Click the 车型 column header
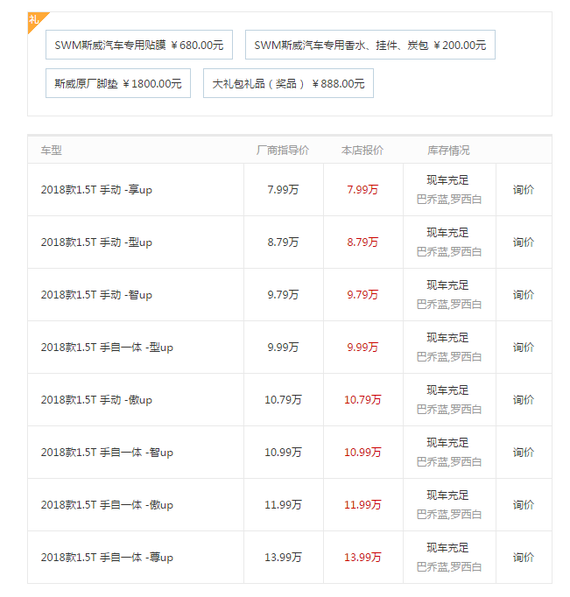This screenshot has height=597, width=570. (51, 150)
